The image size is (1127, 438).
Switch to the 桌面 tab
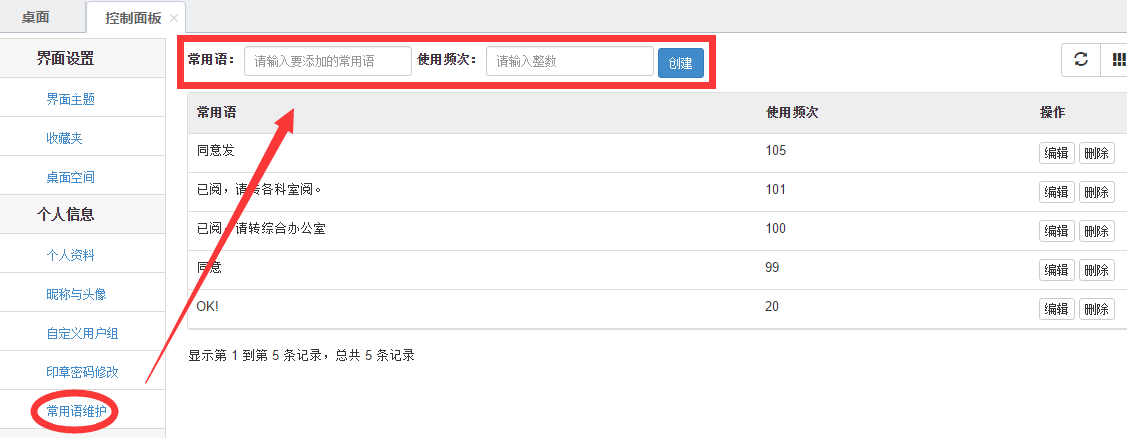point(35,17)
